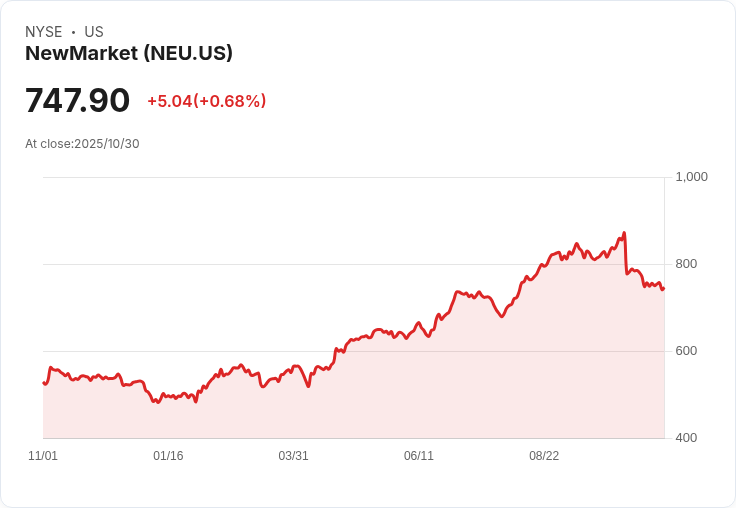The height and width of the screenshot is (508, 736).
Task: Click the US market label
Action: point(94,32)
